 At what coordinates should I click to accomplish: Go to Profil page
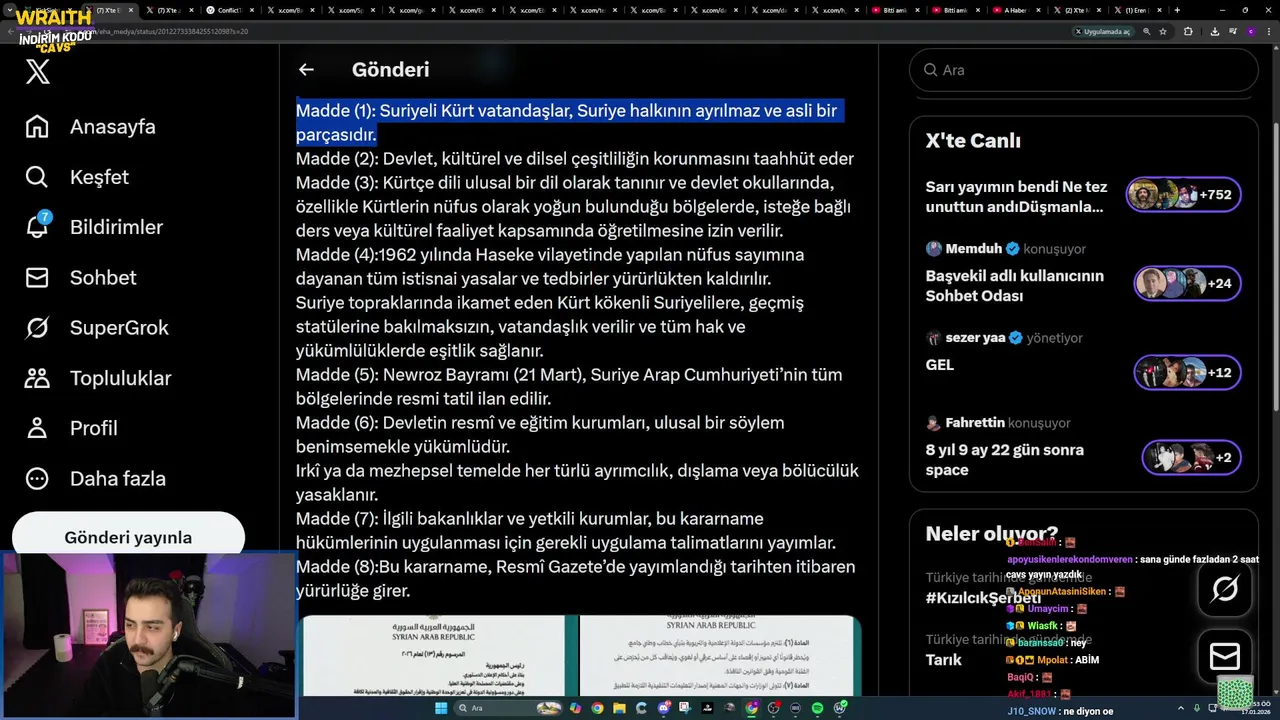point(72,428)
